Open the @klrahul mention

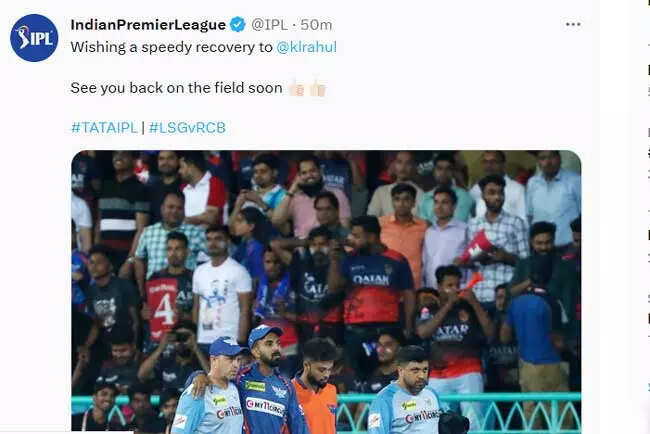pyautogui.click(x=306, y=47)
